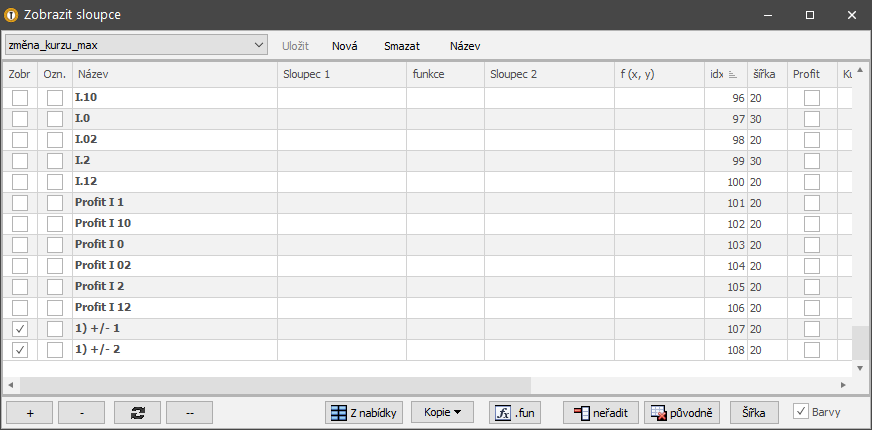
Task: Uncheck Zobr checkbox for 1) +/- 1
Action: [x=20, y=329]
